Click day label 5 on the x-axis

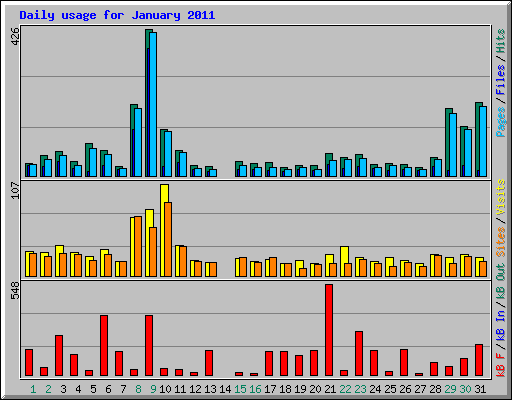click(93, 389)
